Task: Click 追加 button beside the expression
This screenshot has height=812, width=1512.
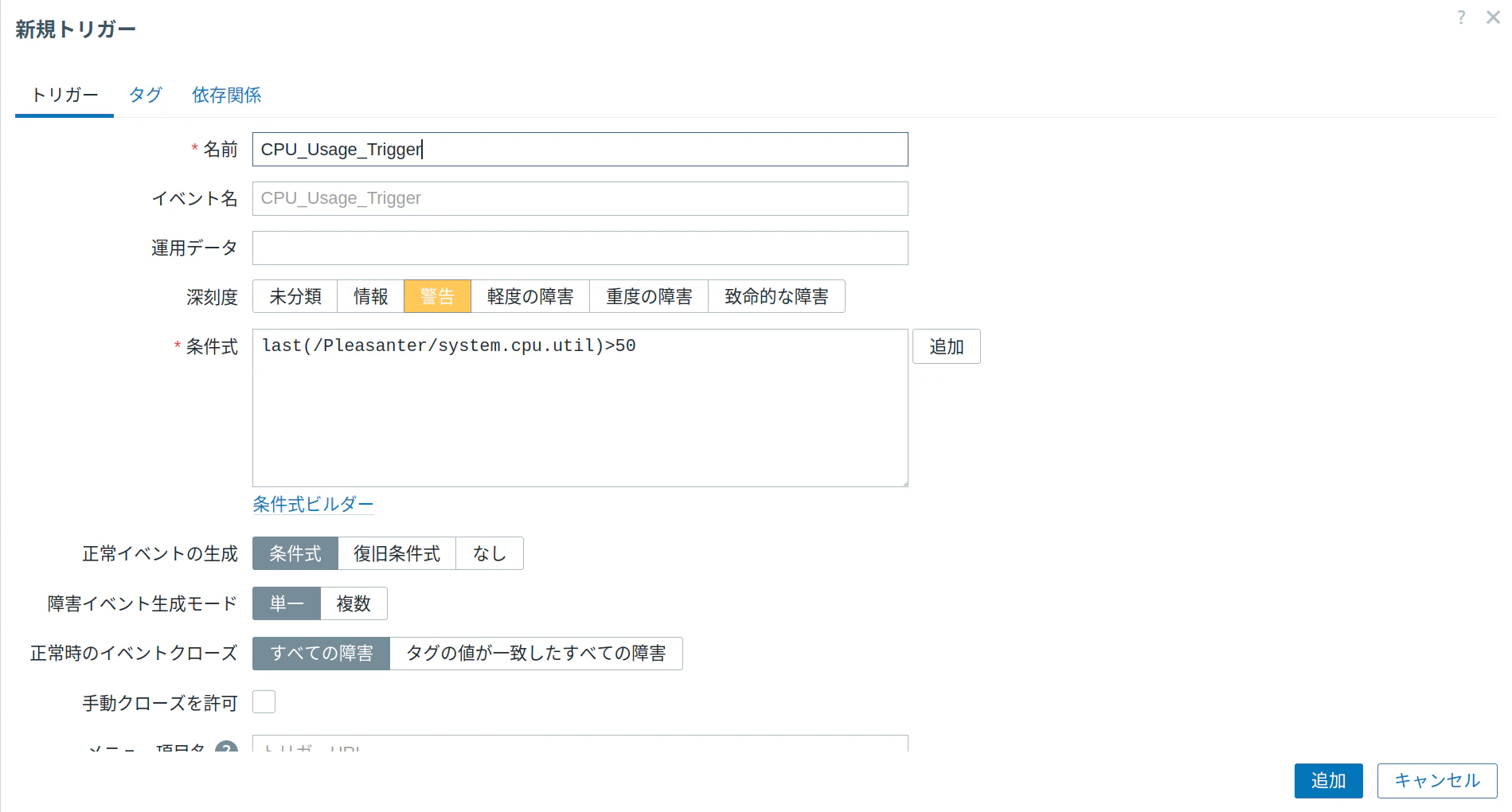Action: click(x=947, y=347)
